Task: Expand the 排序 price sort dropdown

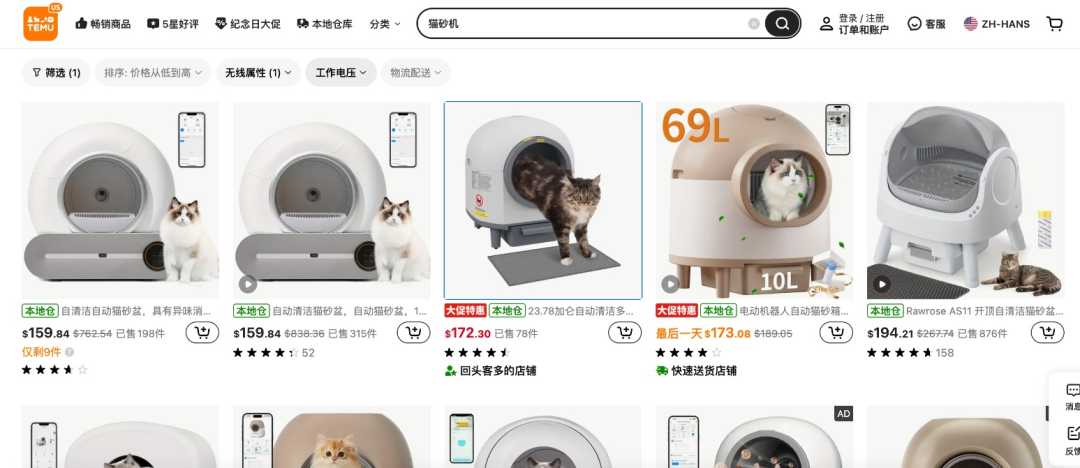Action: pyautogui.click(x=153, y=72)
